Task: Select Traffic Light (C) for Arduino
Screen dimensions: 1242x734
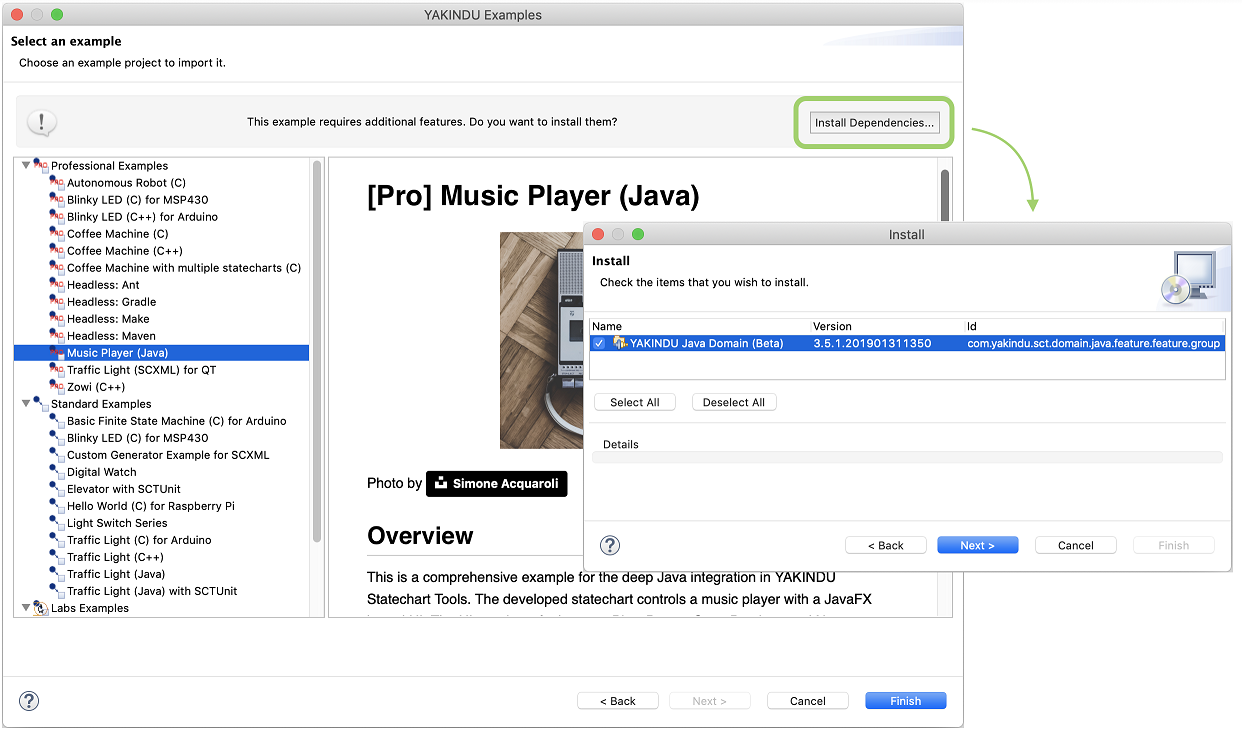Action: (x=139, y=540)
